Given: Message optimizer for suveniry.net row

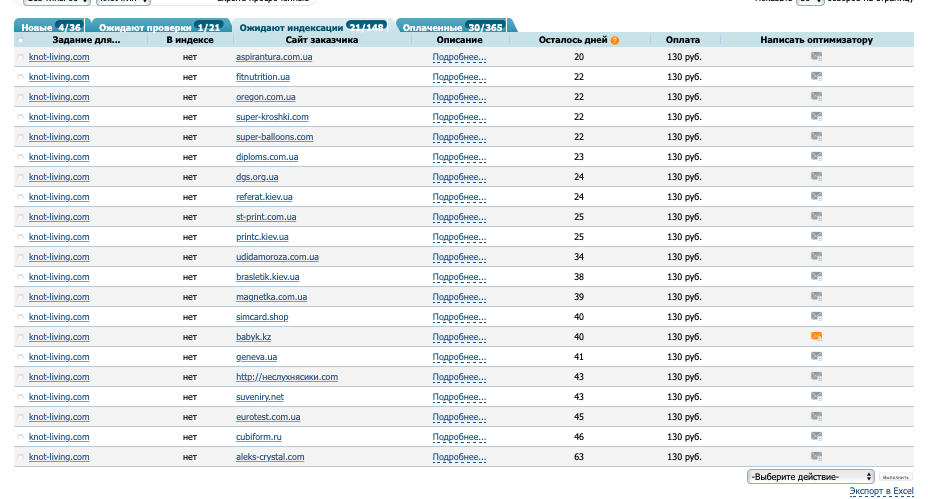Looking at the screenshot, I should coord(816,397).
